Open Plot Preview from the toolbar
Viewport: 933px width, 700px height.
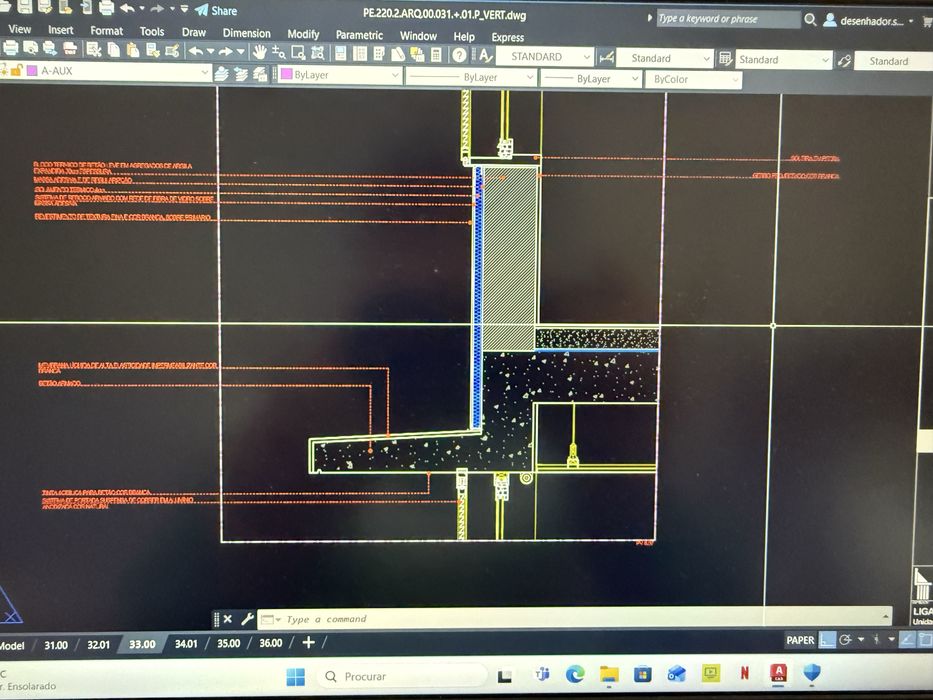[x=30, y=49]
